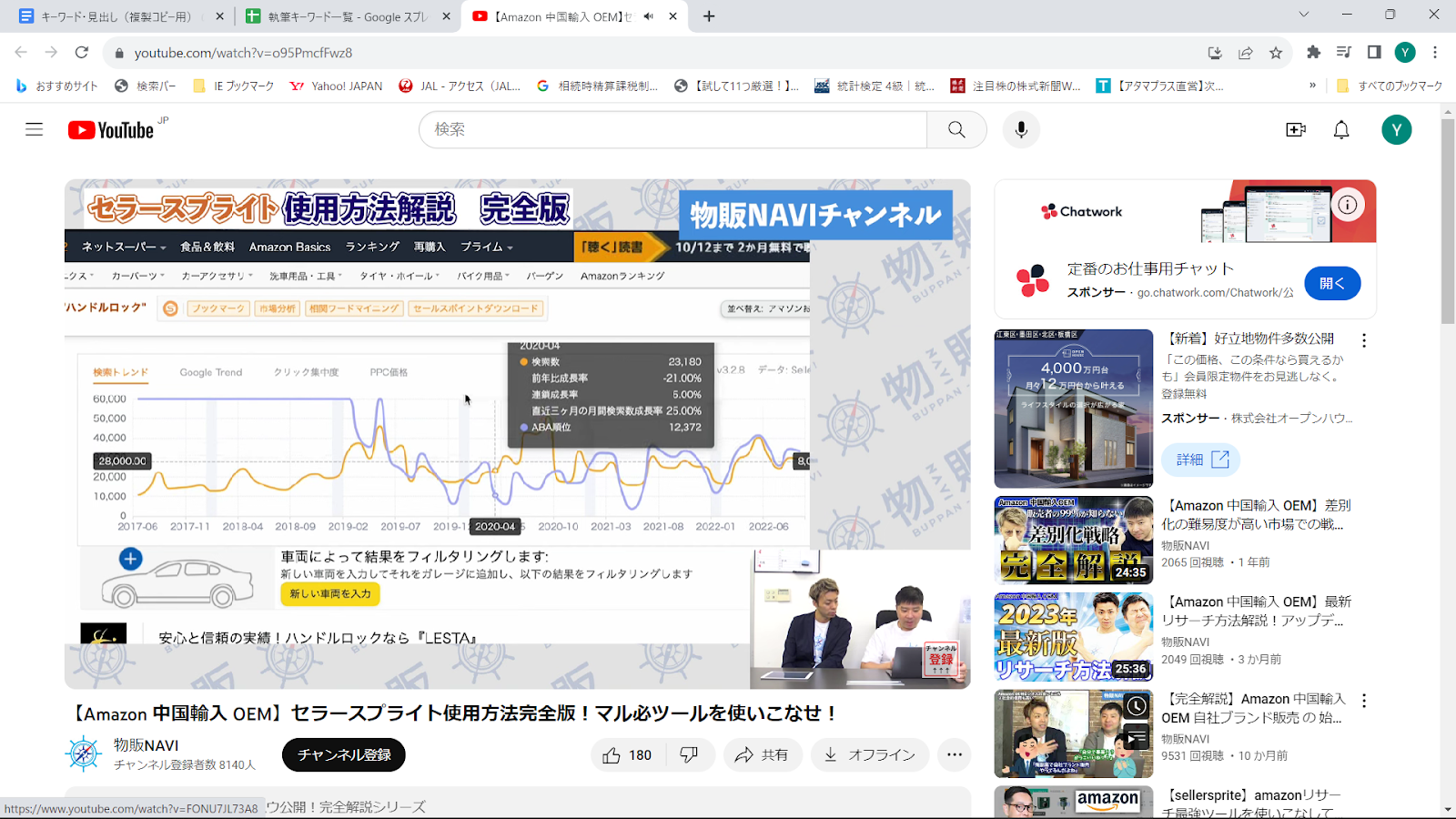Open options menu for 好立地物件 ad
The height and width of the screenshot is (819, 1456).
(1363, 340)
